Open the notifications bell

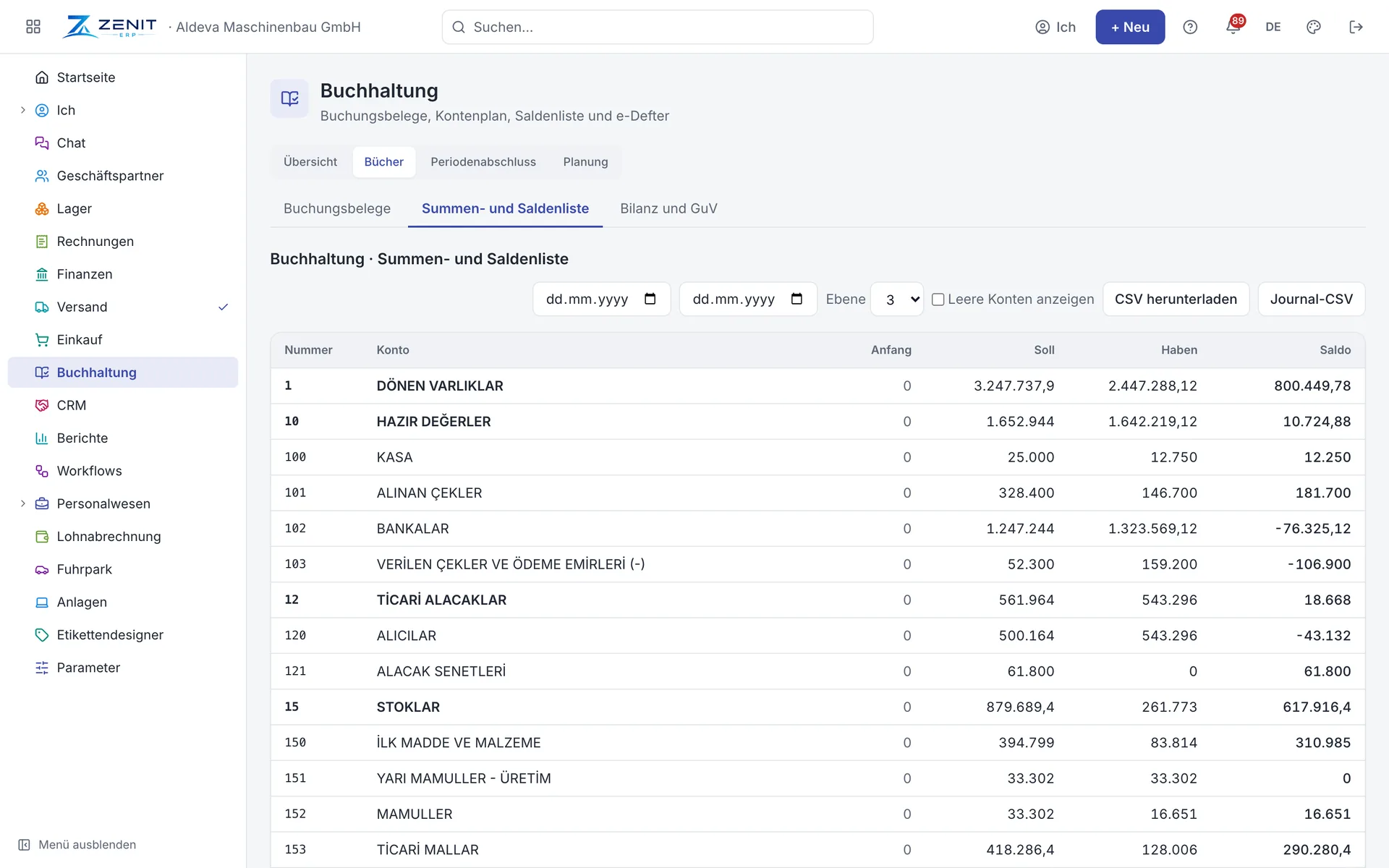[x=1233, y=27]
